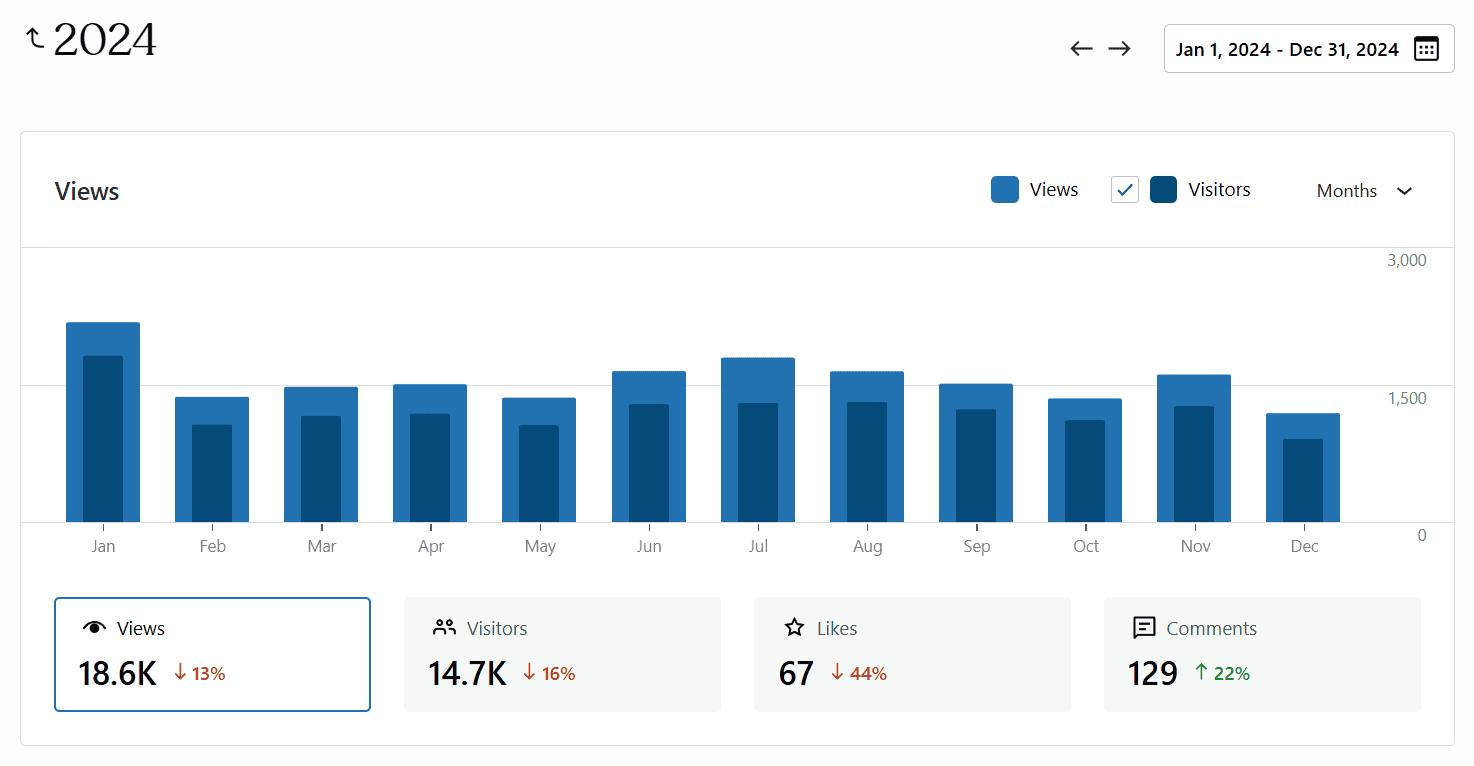This screenshot has height=766, width=1474.
Task: Click the 16% decrease indicator for Visitors
Action: (x=549, y=674)
